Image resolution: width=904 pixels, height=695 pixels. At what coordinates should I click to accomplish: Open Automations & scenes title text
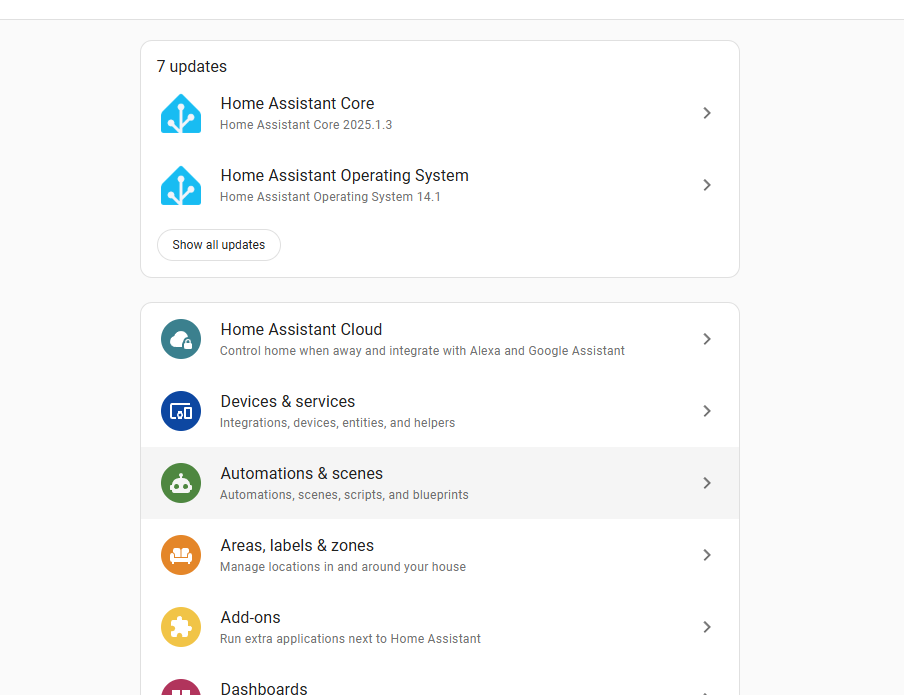pyautogui.click(x=302, y=474)
